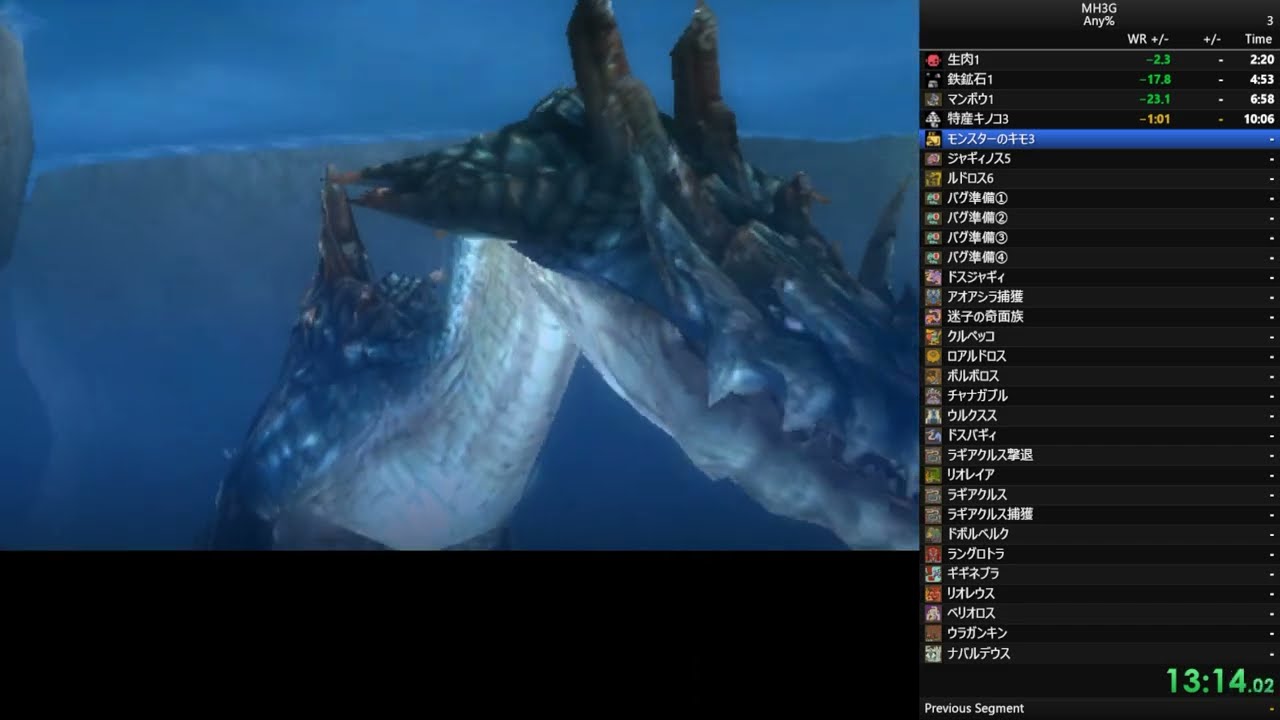Viewport: 1280px width, 720px height.
Task: Click the 4:53 split time
Action: click(x=1262, y=80)
